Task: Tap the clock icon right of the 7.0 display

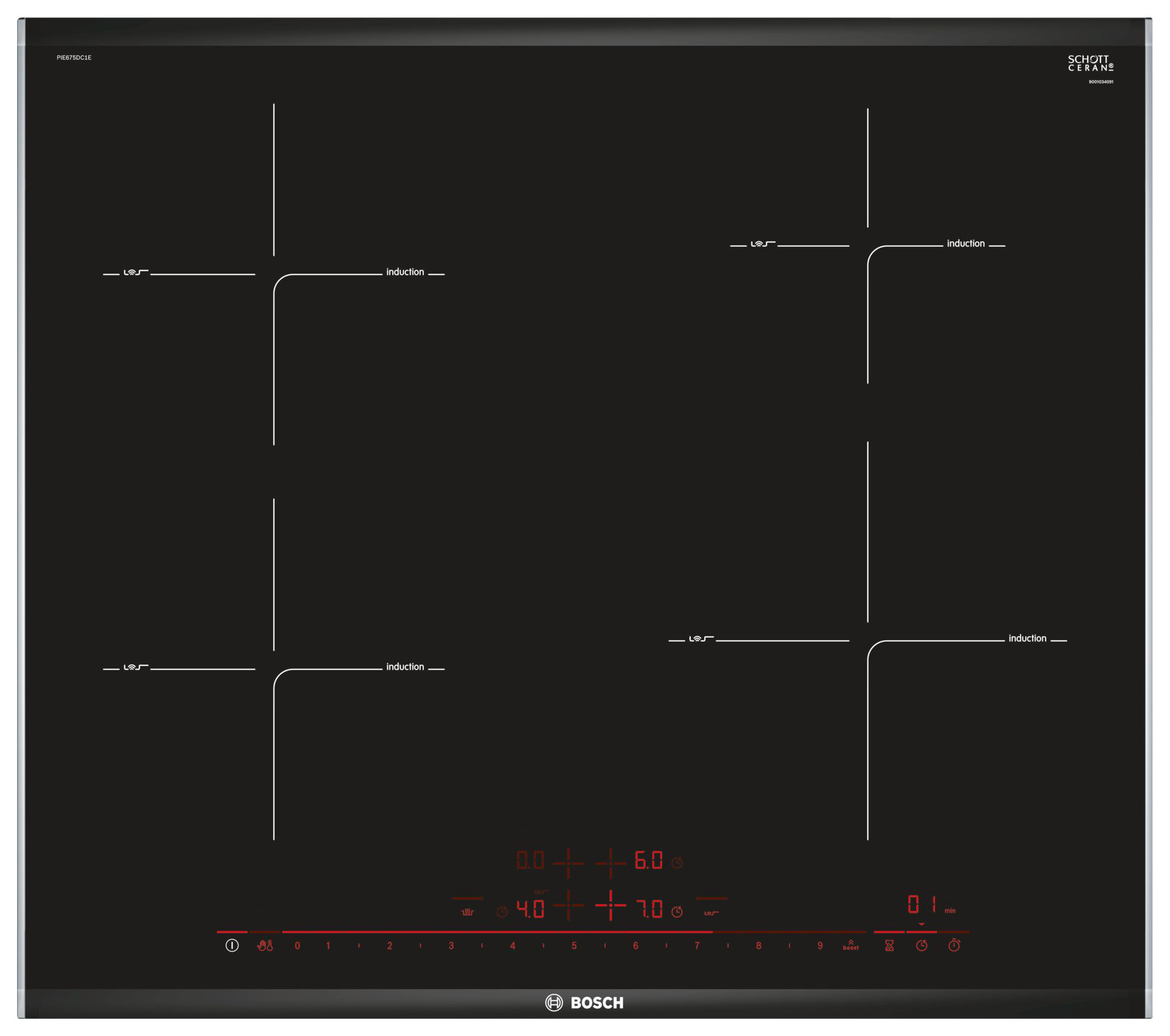Action: pos(676,912)
